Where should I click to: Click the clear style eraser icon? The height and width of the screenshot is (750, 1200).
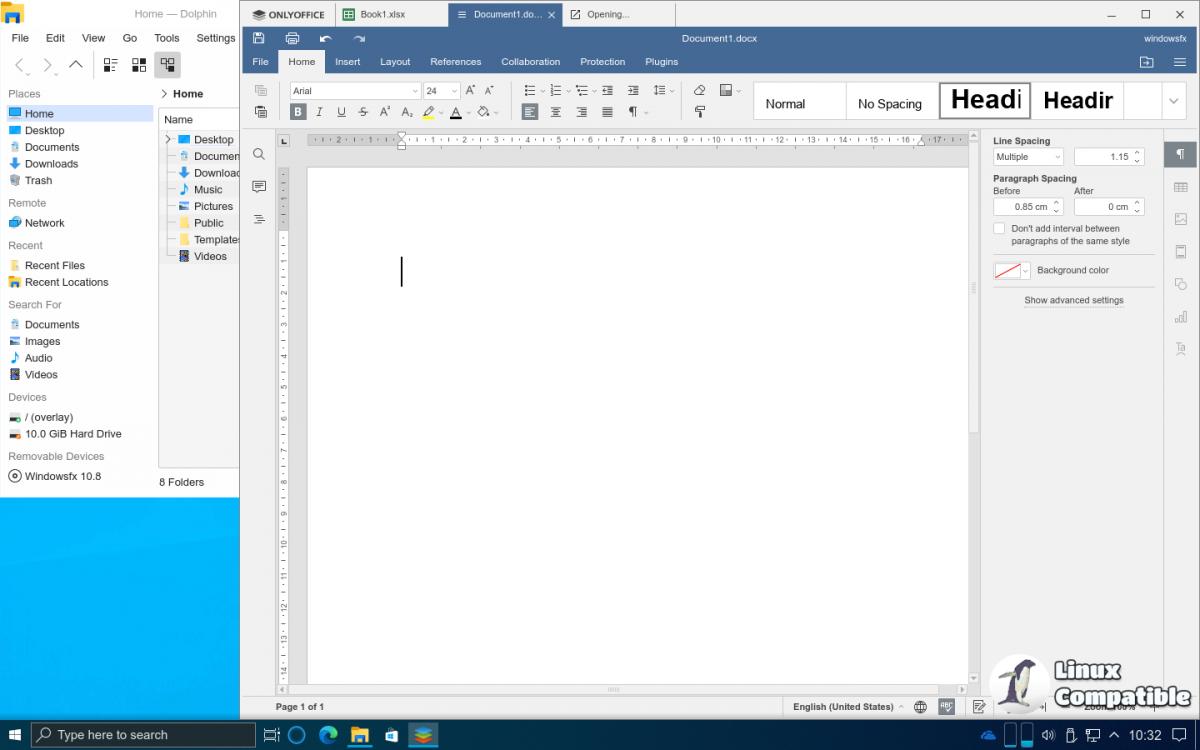click(x=699, y=90)
